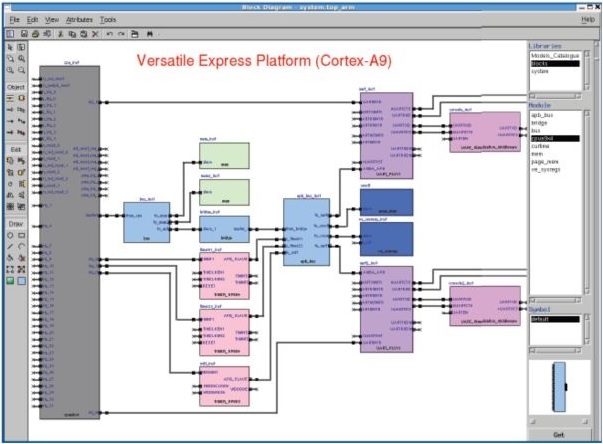This screenshot has height=444, width=603.
Task: Click the Module list vertical scrollbar
Action: click(587, 202)
